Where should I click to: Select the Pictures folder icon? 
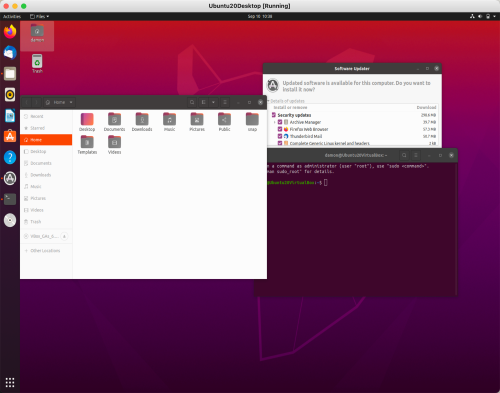pos(197,122)
